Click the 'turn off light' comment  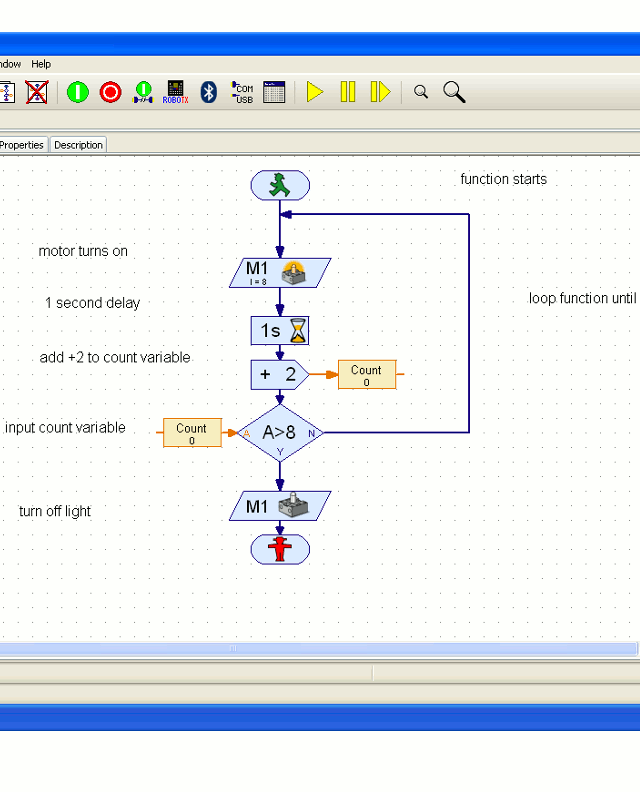tap(55, 511)
